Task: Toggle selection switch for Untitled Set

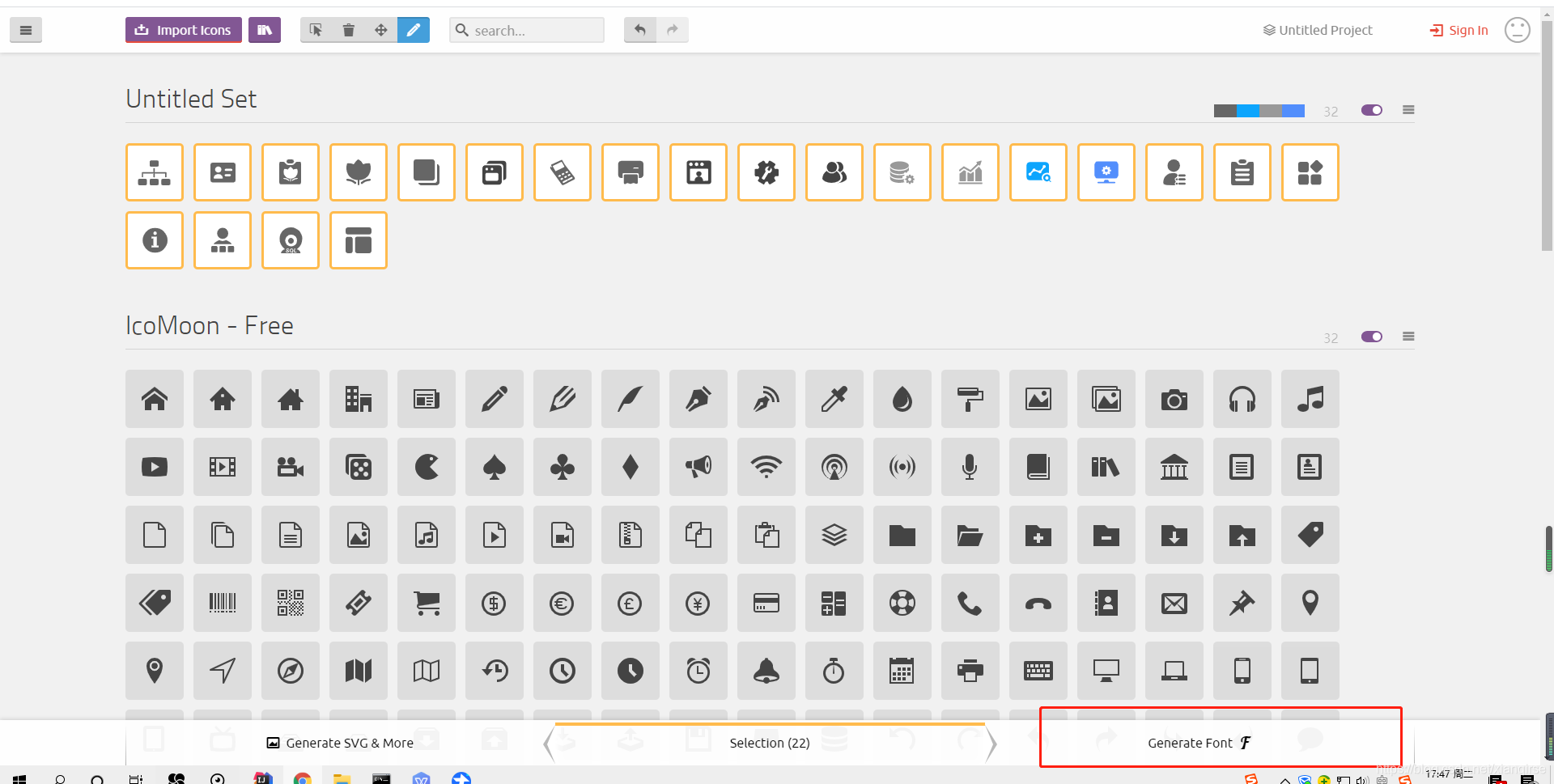Action: pos(1372,110)
